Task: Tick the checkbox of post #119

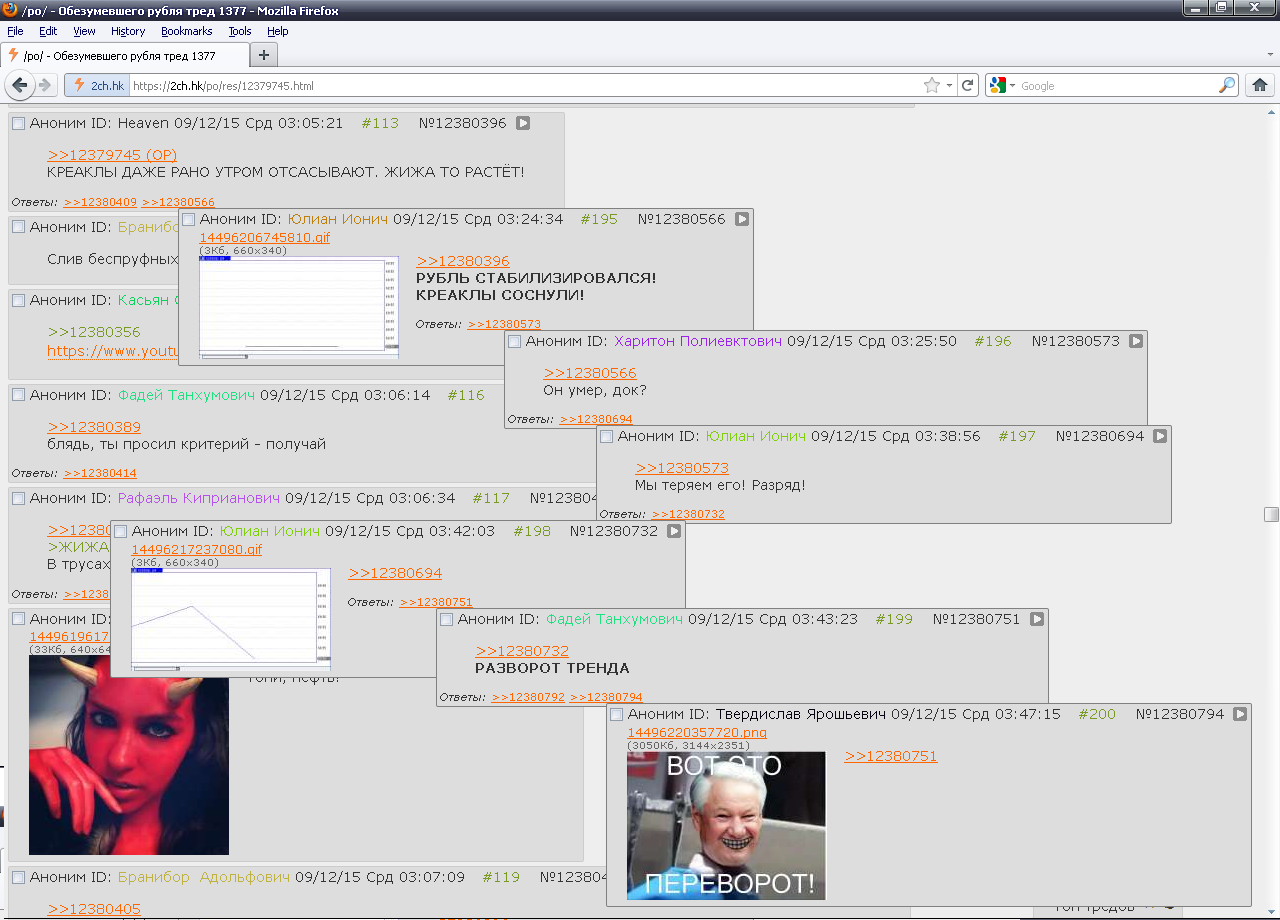Action: tap(18, 877)
